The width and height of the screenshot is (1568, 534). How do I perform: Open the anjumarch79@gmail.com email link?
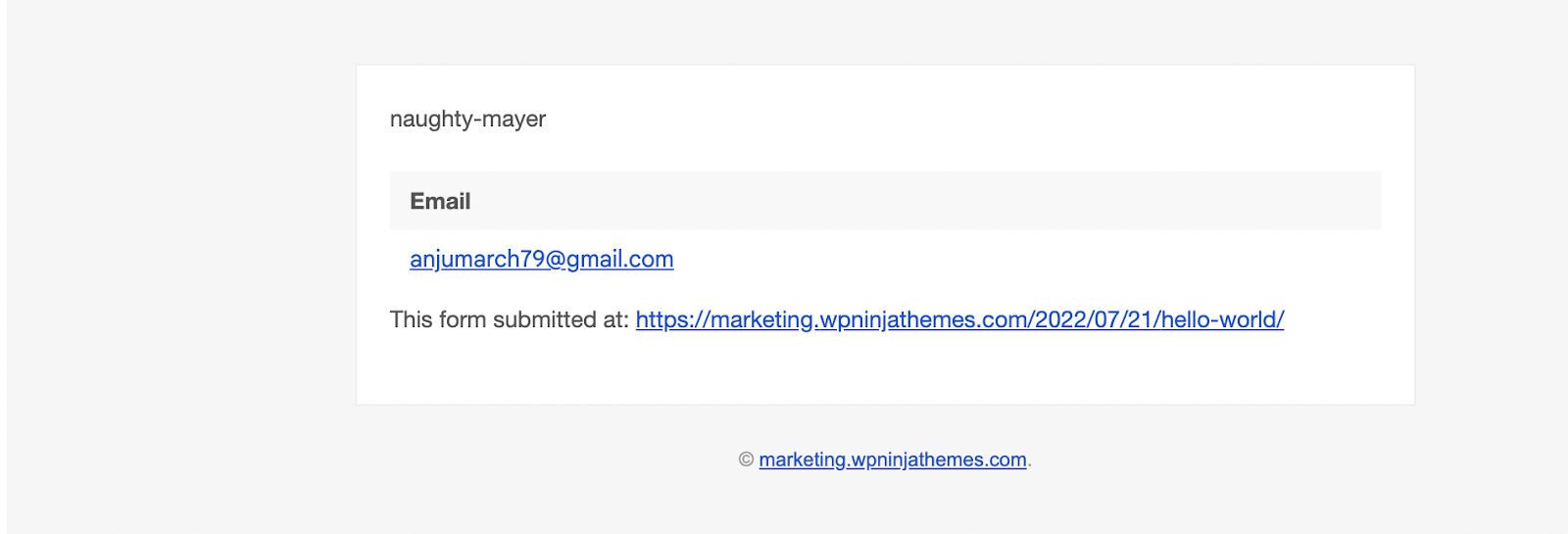tap(541, 259)
